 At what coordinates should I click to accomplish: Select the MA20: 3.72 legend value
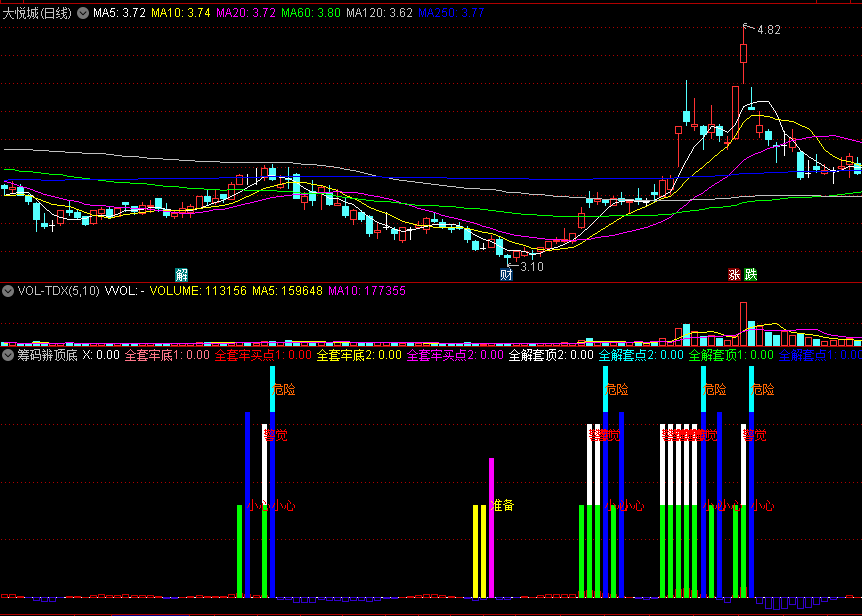click(x=246, y=13)
